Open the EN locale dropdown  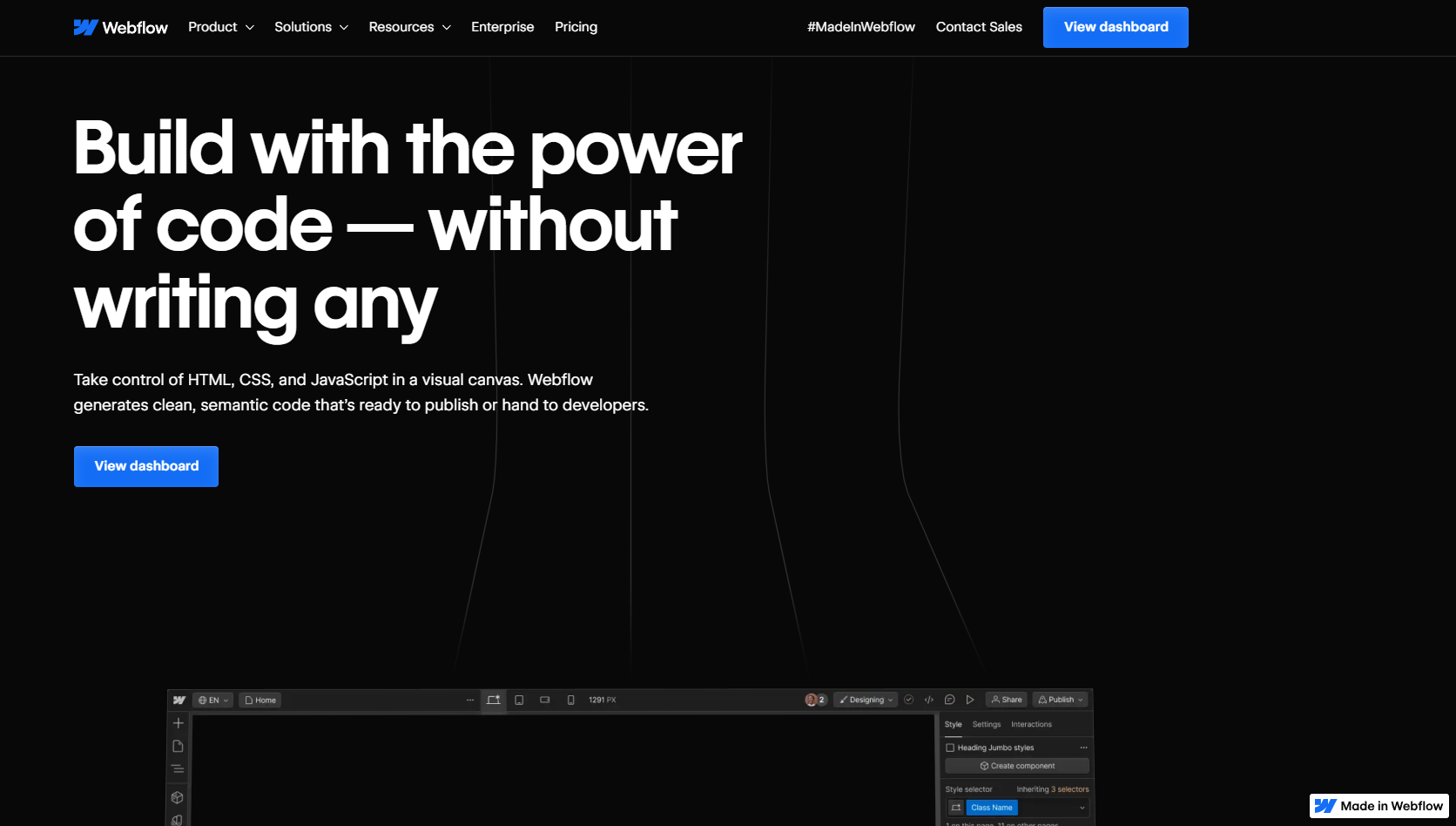(x=212, y=700)
